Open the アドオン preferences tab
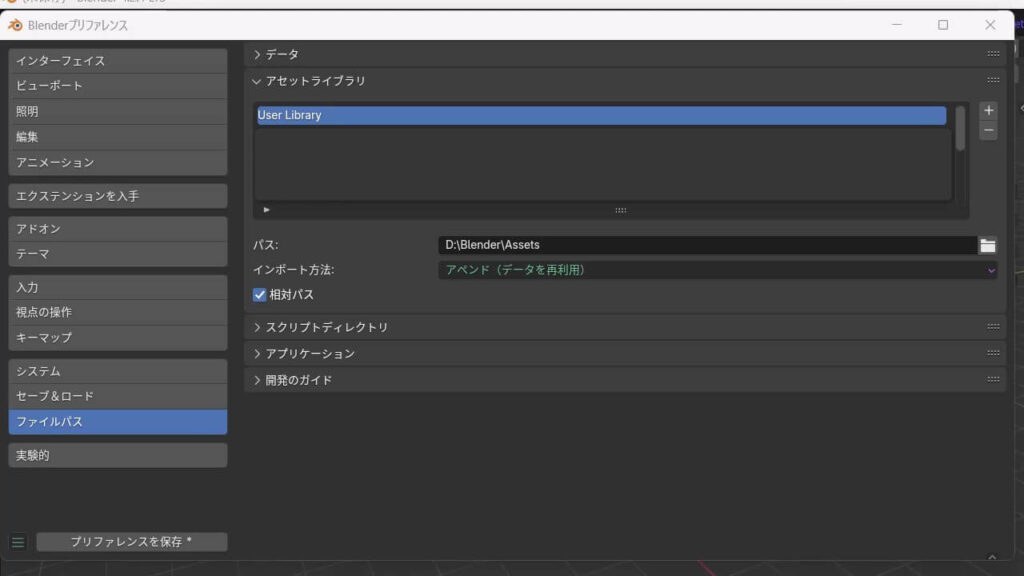 [x=117, y=229]
